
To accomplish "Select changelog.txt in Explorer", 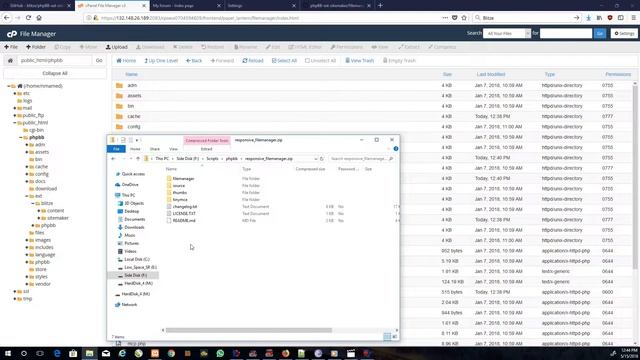I will pyautogui.click(x=185, y=207).
